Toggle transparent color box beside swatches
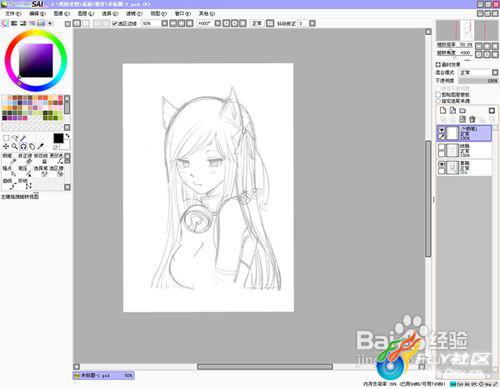Viewport: 500px width, 388px height. 56,147
